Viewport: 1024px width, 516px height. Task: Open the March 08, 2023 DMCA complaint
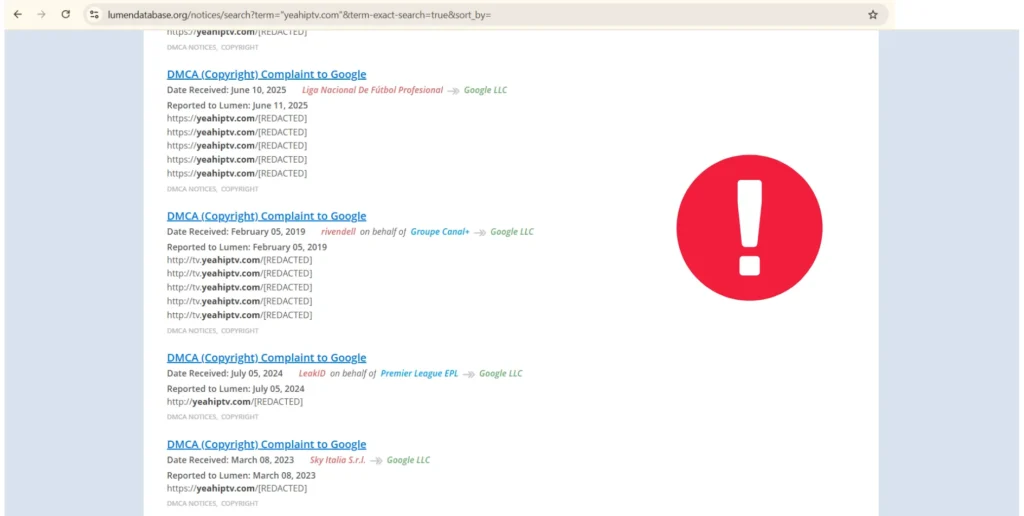[x=266, y=445]
